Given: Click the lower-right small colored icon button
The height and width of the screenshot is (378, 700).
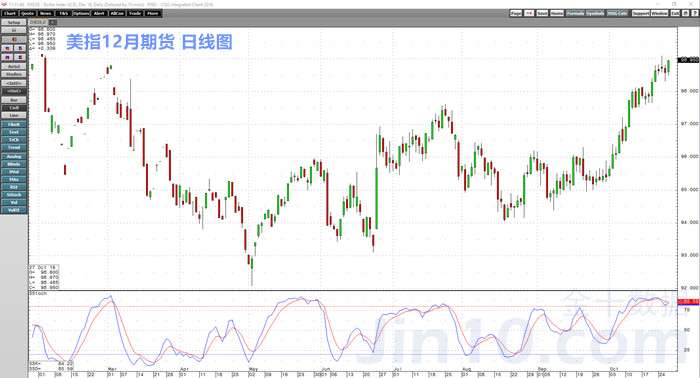Looking at the screenshot, I should pos(20,57).
